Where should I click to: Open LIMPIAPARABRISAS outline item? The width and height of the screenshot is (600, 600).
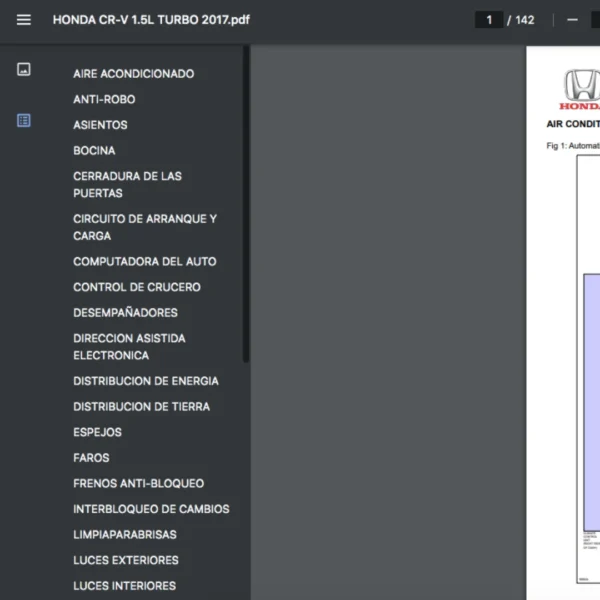pyautogui.click(x=124, y=535)
